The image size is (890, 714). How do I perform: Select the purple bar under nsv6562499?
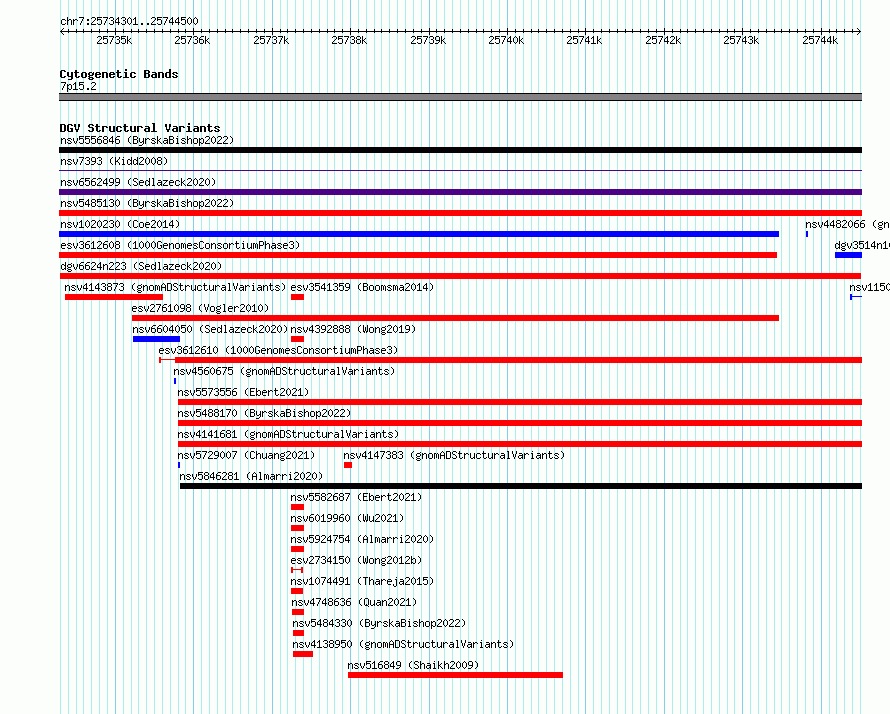point(460,192)
